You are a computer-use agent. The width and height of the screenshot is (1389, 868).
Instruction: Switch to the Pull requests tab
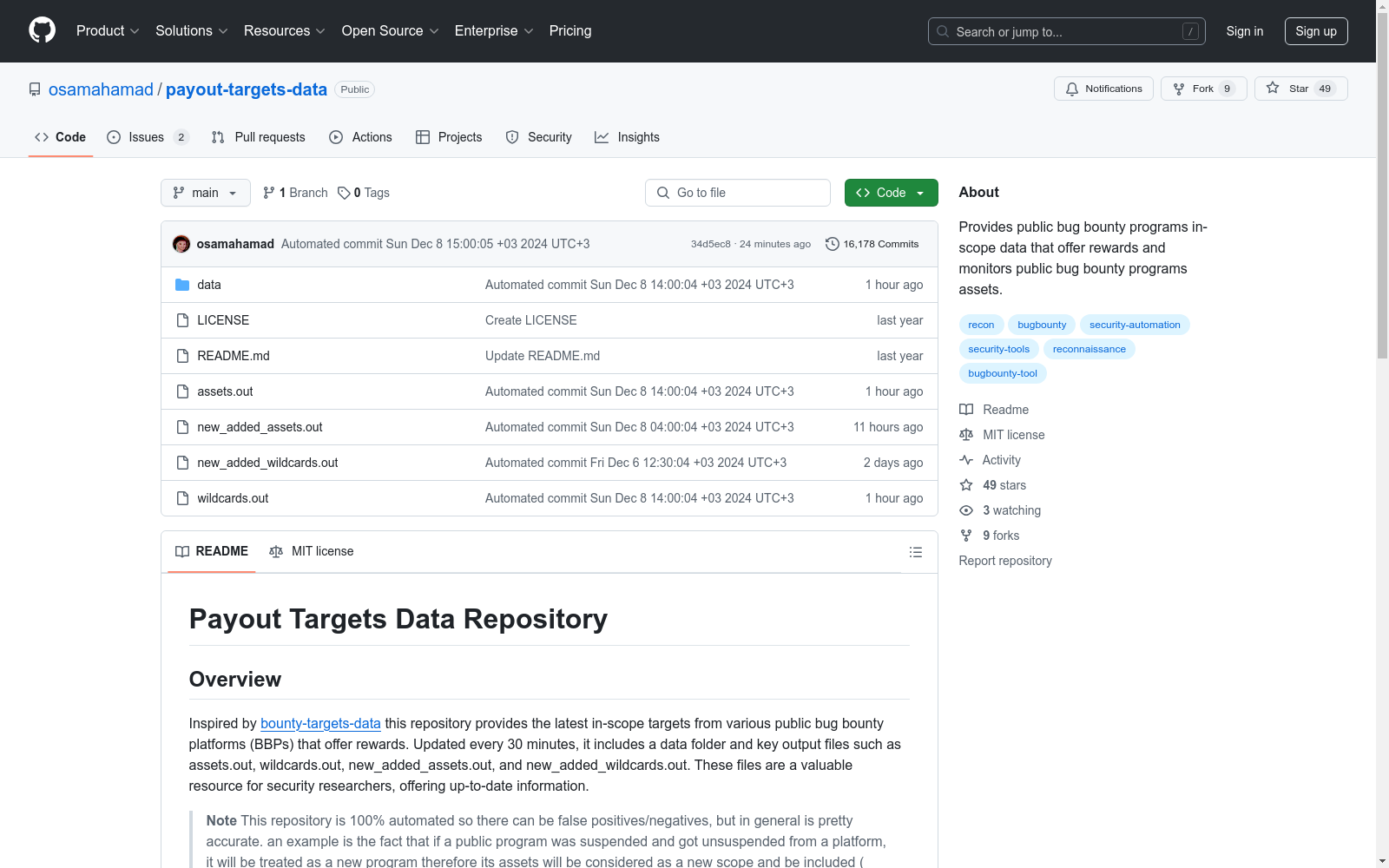(259, 137)
